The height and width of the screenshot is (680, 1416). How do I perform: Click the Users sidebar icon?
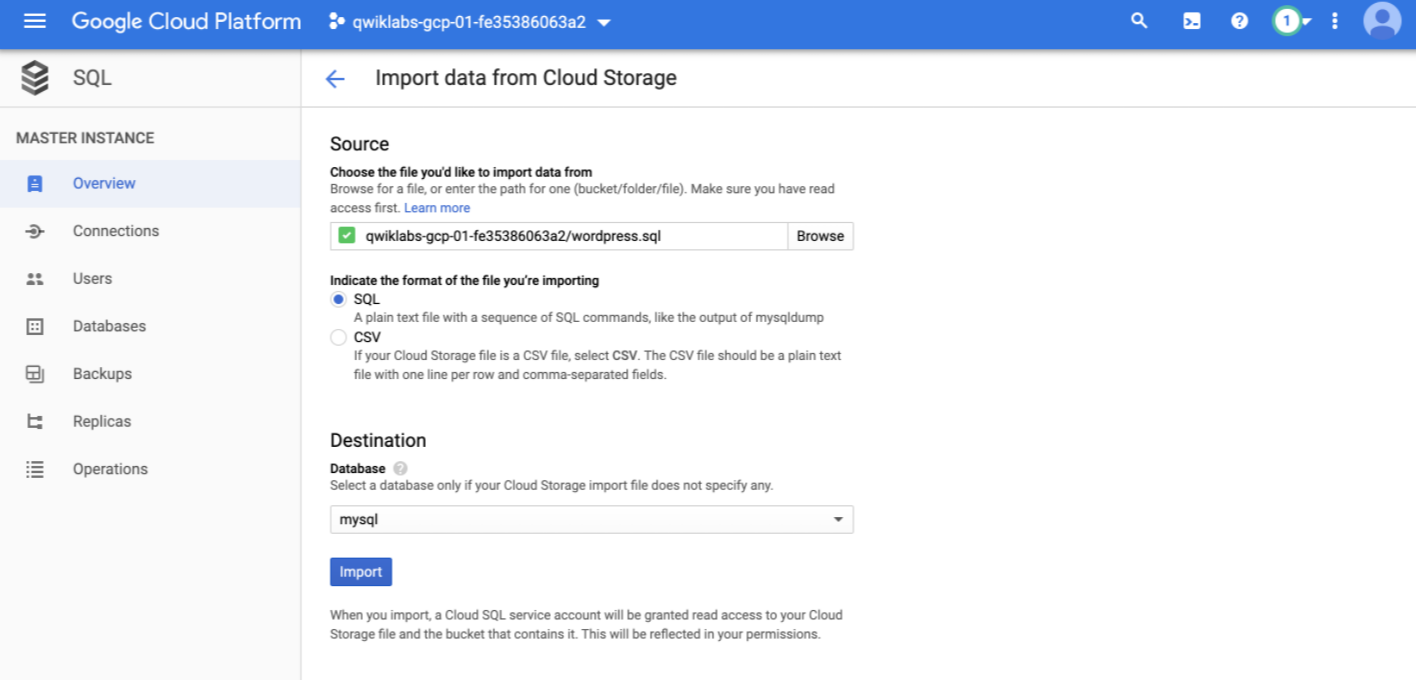[35, 279]
